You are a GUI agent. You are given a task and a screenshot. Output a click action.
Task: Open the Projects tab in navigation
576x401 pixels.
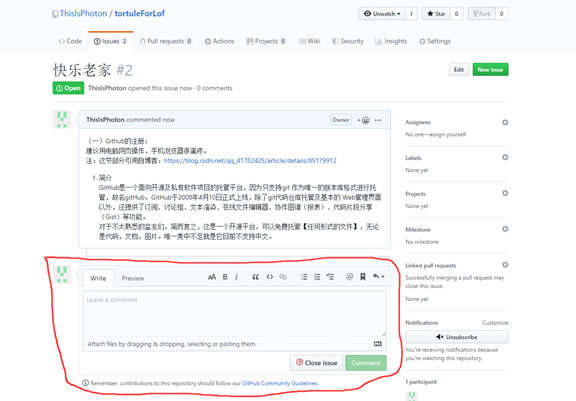coord(266,41)
